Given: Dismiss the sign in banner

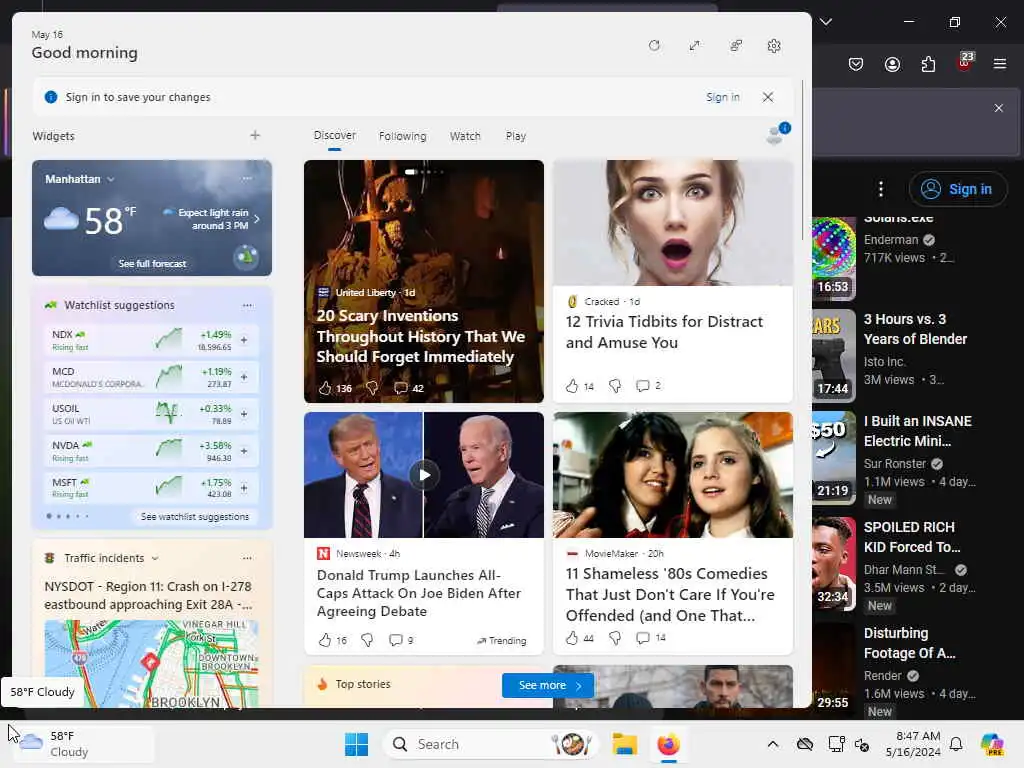Looking at the screenshot, I should pyautogui.click(x=768, y=97).
